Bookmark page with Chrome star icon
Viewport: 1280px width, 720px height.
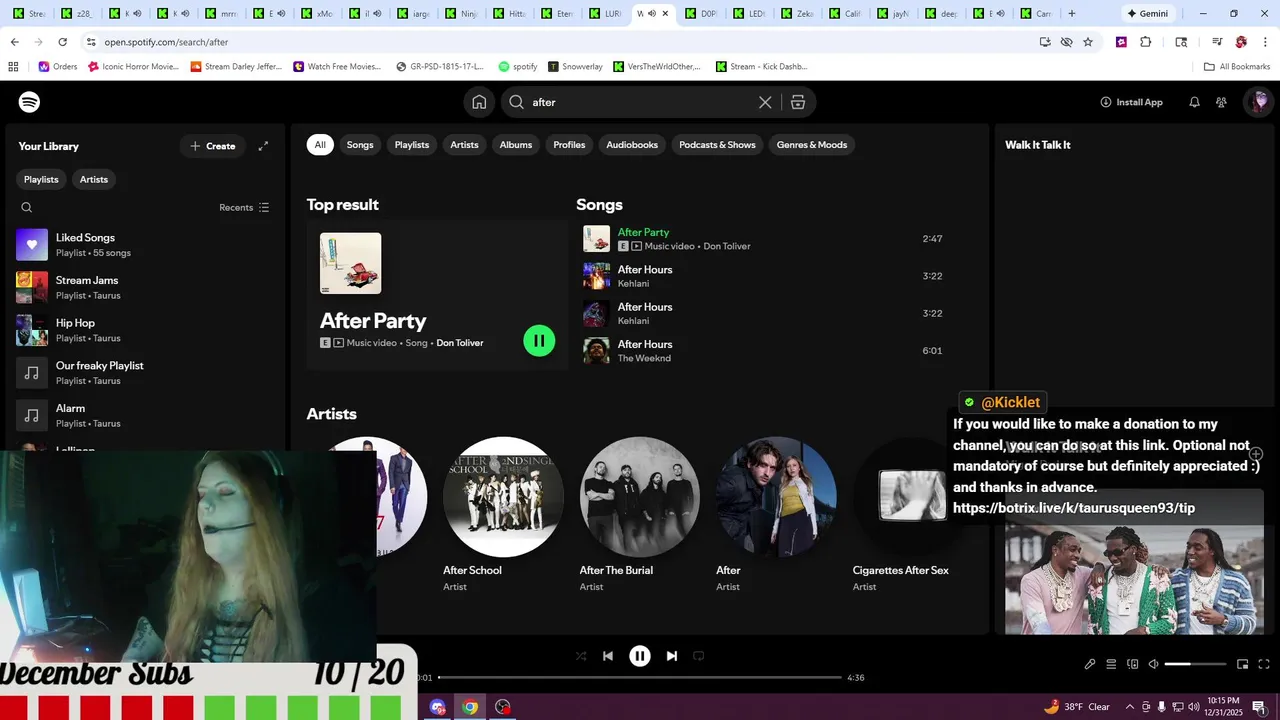[x=1088, y=42]
